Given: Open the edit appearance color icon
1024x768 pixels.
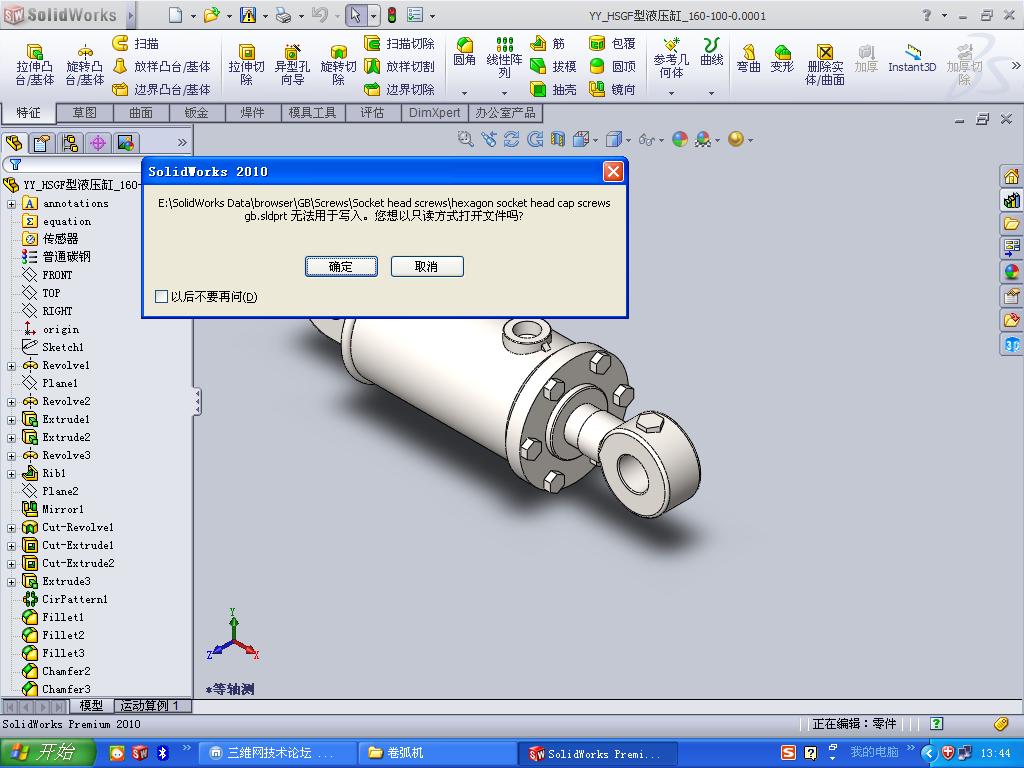Looking at the screenshot, I should click(x=680, y=139).
